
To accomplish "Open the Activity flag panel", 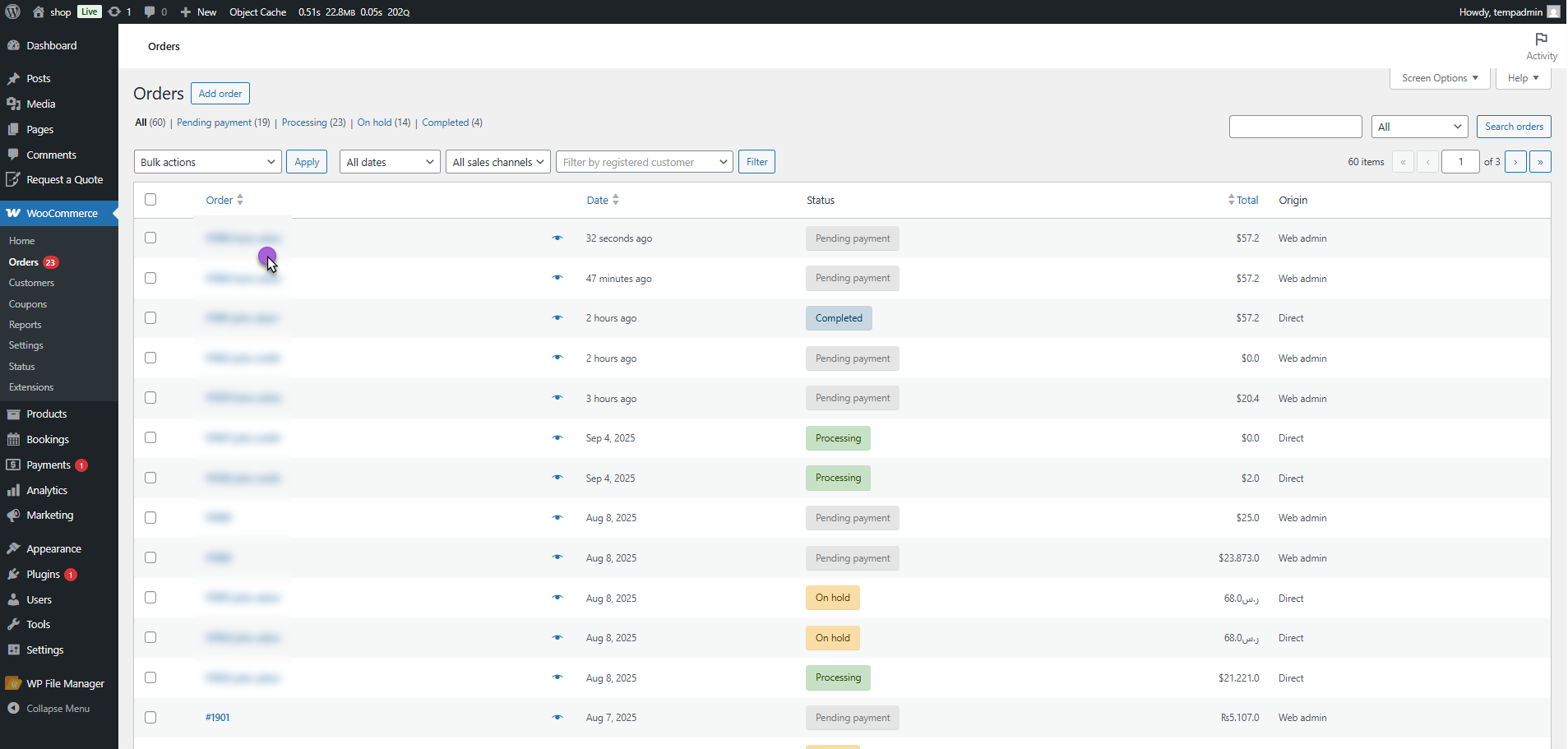I will [x=1541, y=46].
